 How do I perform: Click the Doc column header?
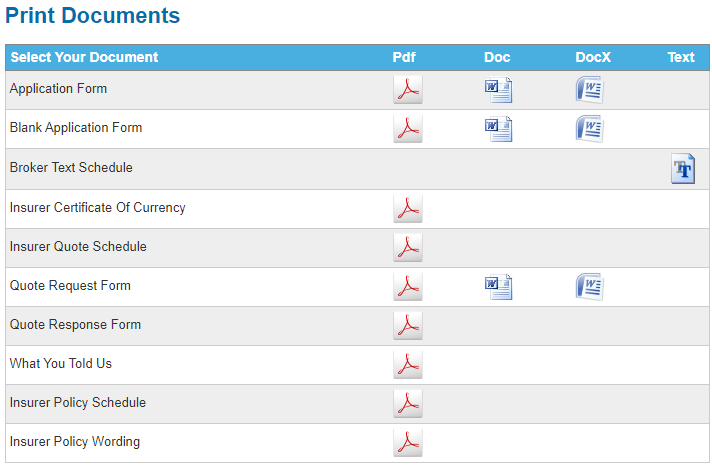[497, 57]
